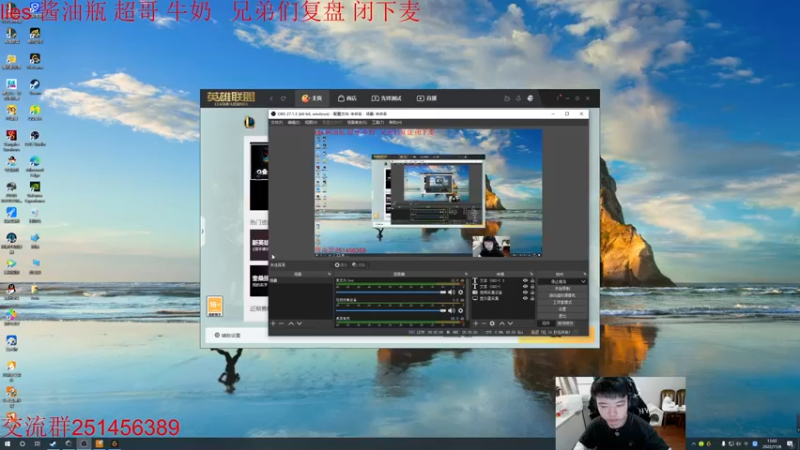Refresh the League client page

[x=283, y=98]
